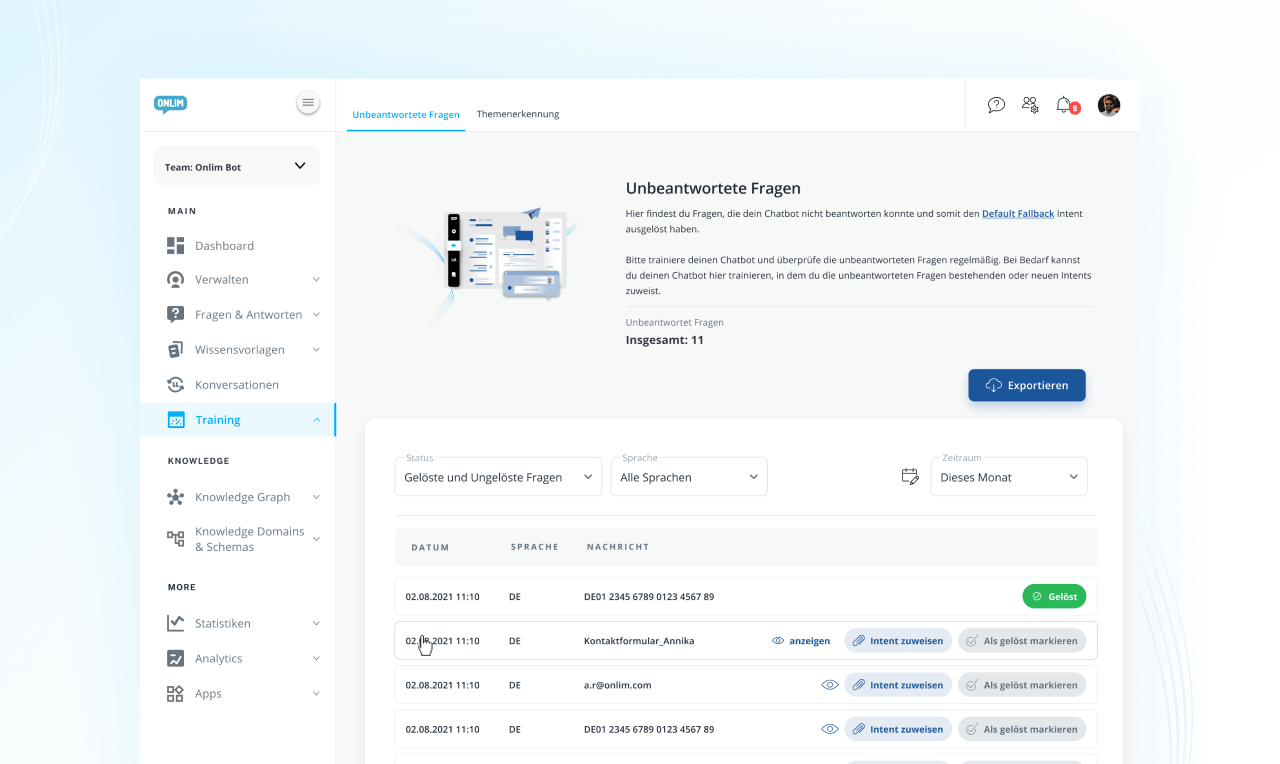Open help chat question icon
1280x764 pixels.
point(996,105)
